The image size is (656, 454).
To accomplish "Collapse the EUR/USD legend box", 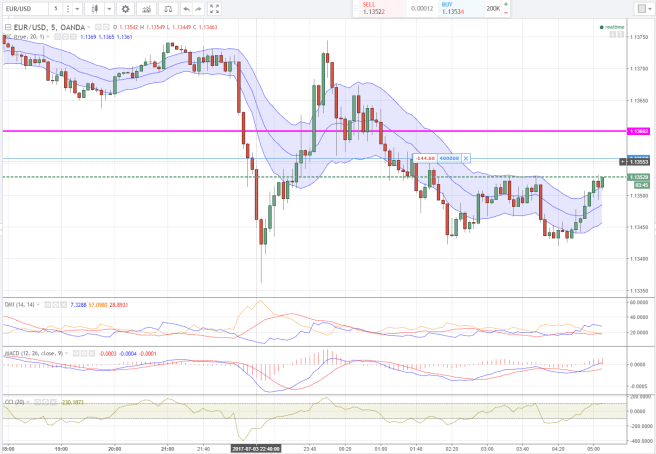I will (x=7, y=27).
